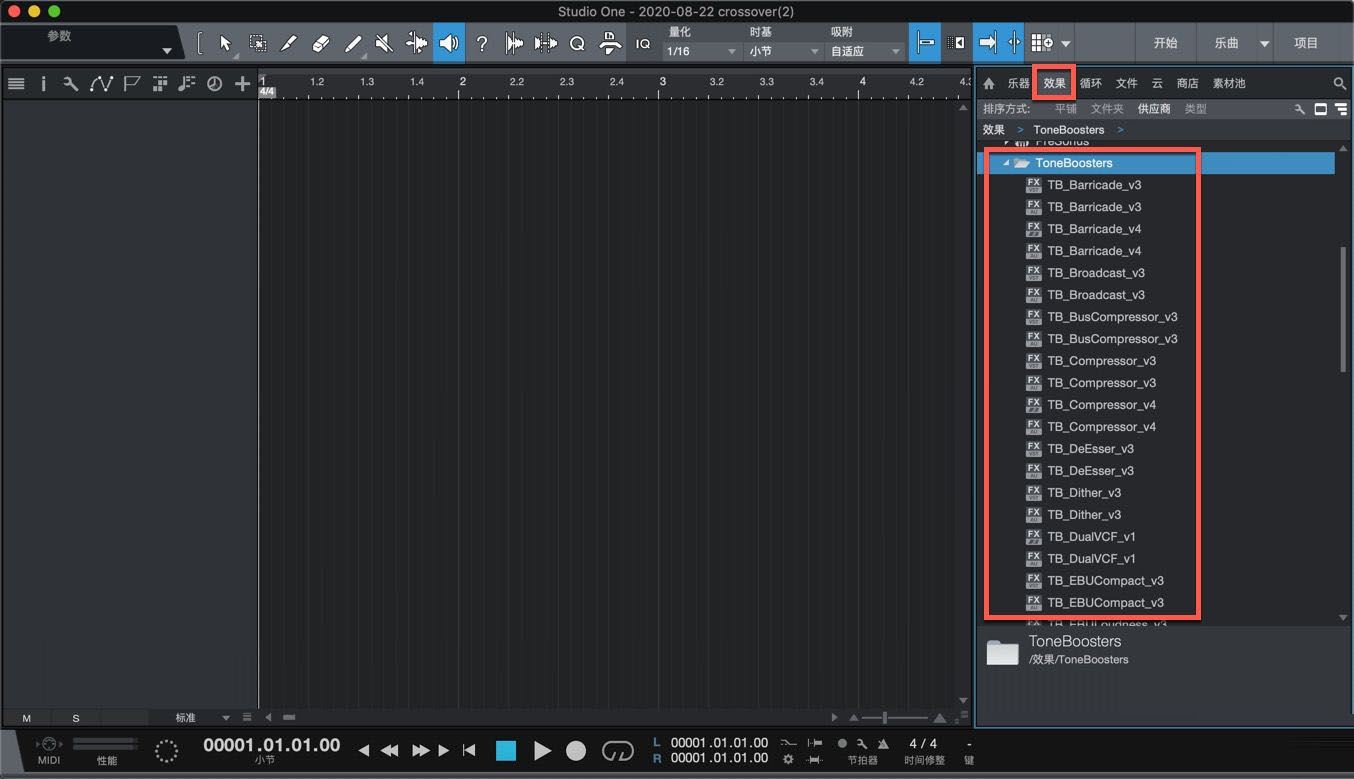Select TB_Compressor_v4 first entry
This screenshot has width=1354, height=779.
pos(1102,405)
